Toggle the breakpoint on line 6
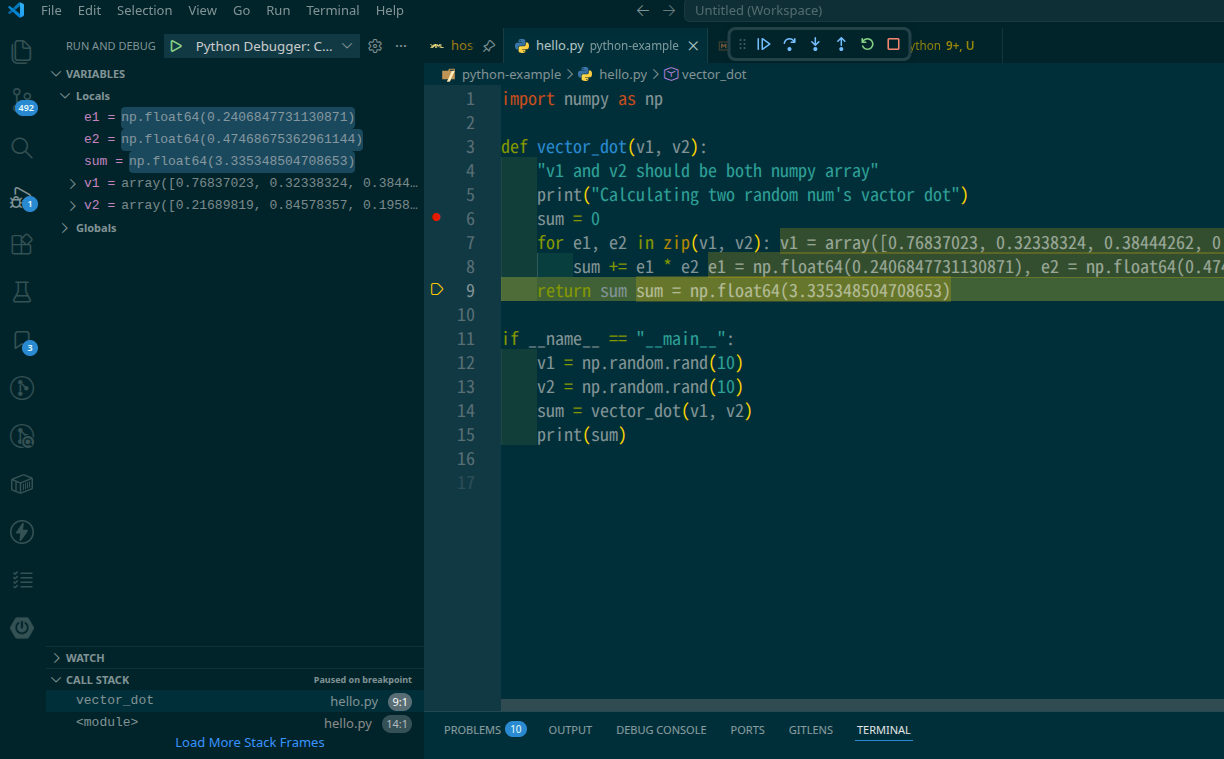The image size is (1224, 759). pos(436,217)
